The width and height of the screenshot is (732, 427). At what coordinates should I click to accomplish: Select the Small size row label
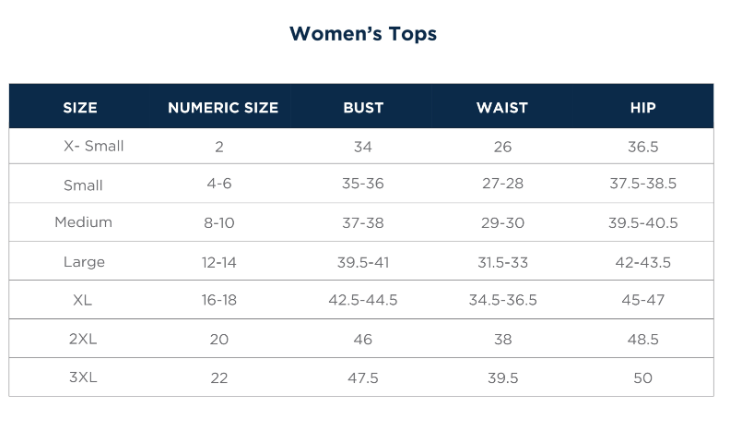point(83,185)
